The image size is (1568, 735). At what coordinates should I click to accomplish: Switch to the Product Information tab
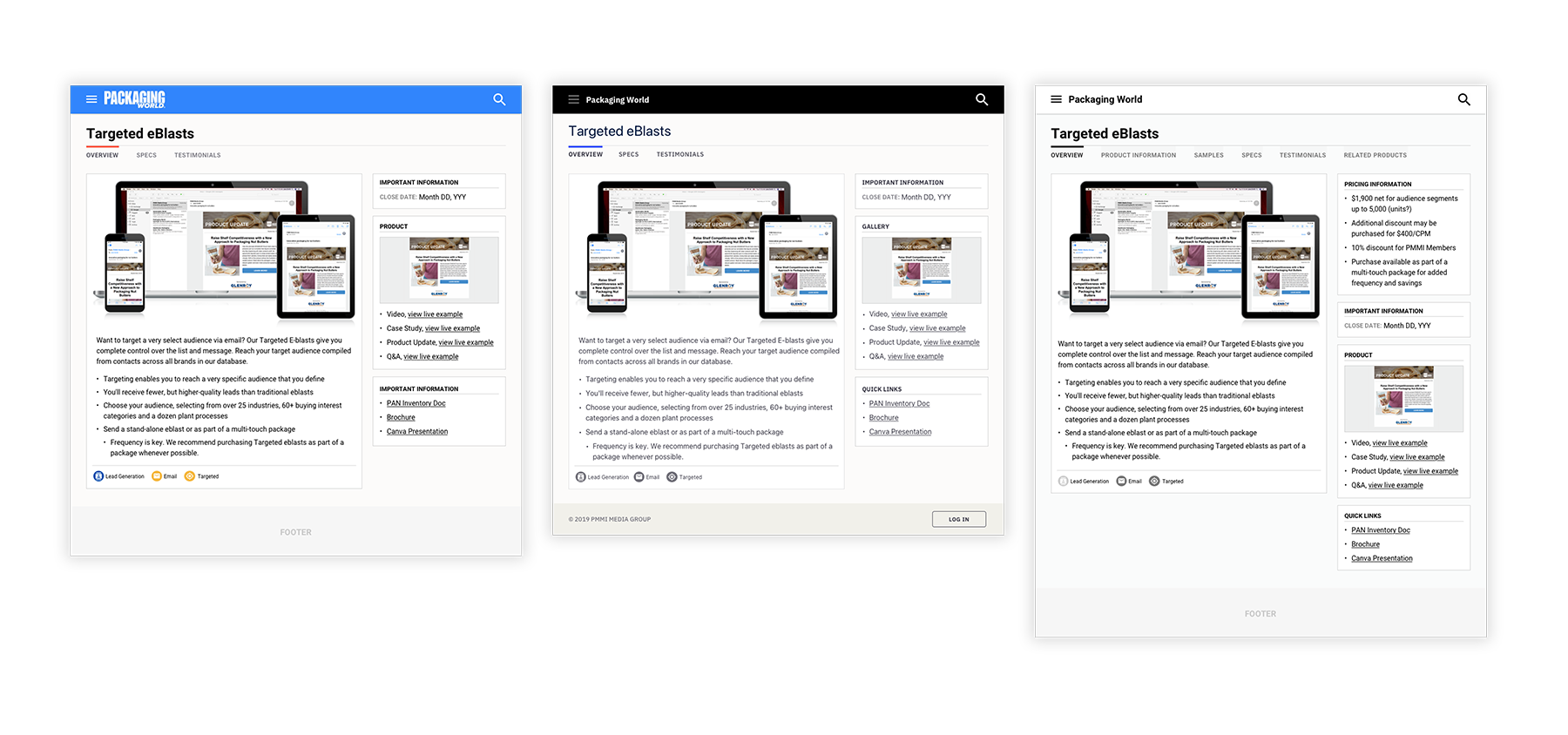click(1138, 155)
